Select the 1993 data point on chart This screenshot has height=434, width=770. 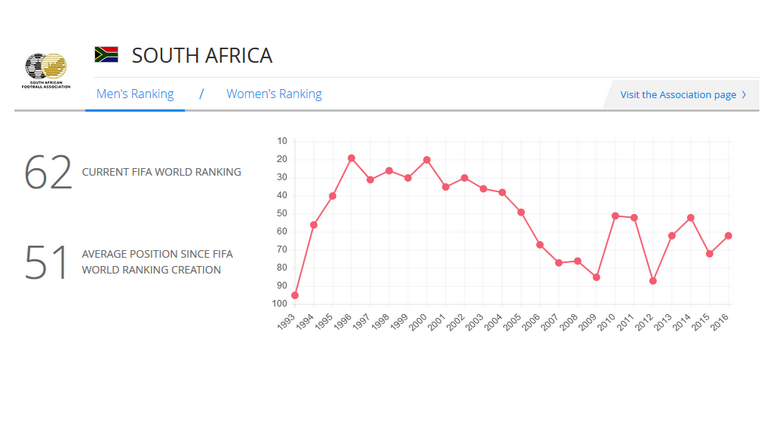tap(295, 295)
